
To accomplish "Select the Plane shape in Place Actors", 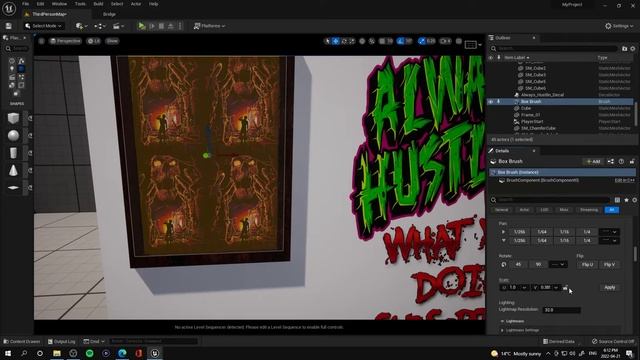I will coord(13,188).
